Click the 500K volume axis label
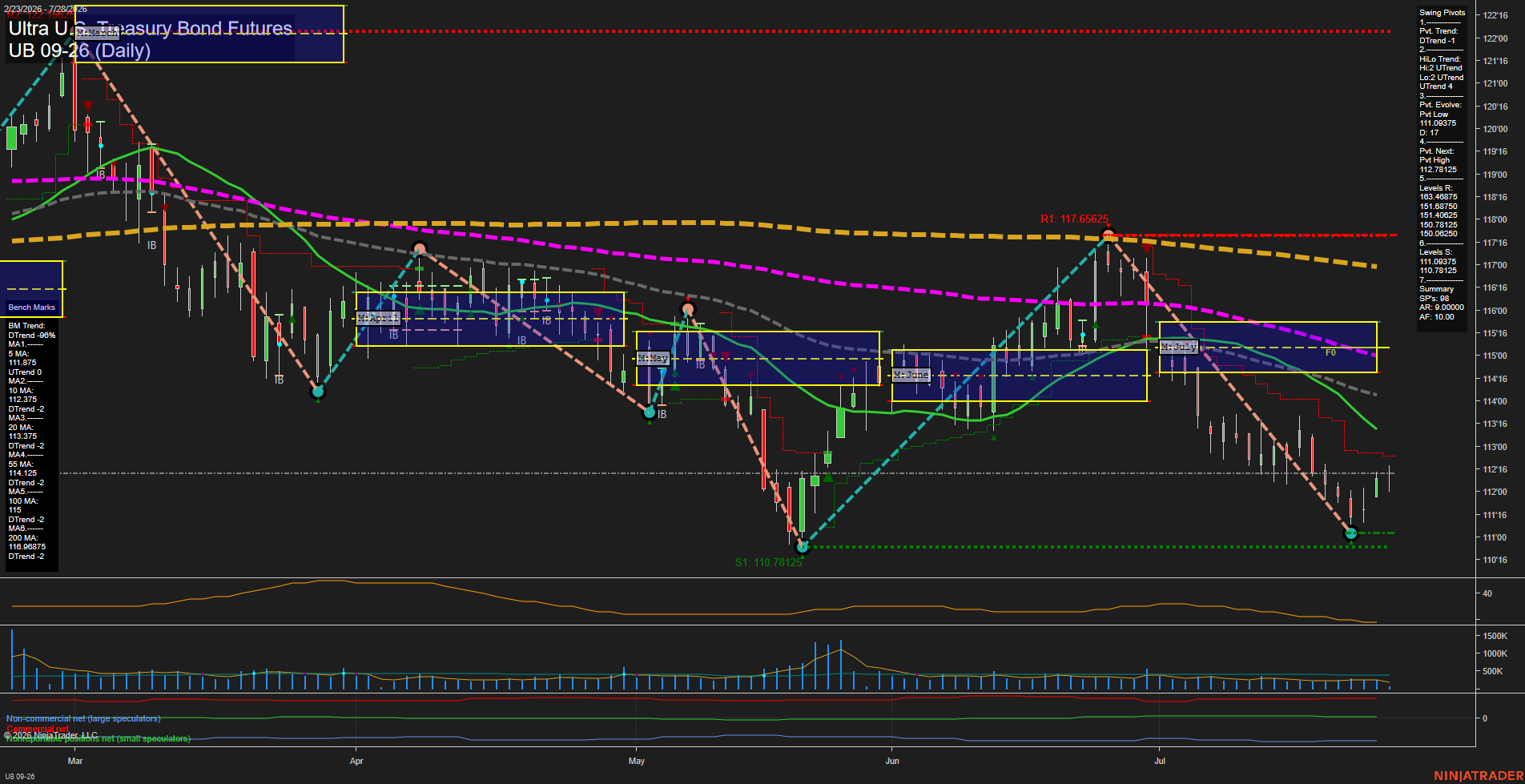The width and height of the screenshot is (1525, 784). point(1493,671)
